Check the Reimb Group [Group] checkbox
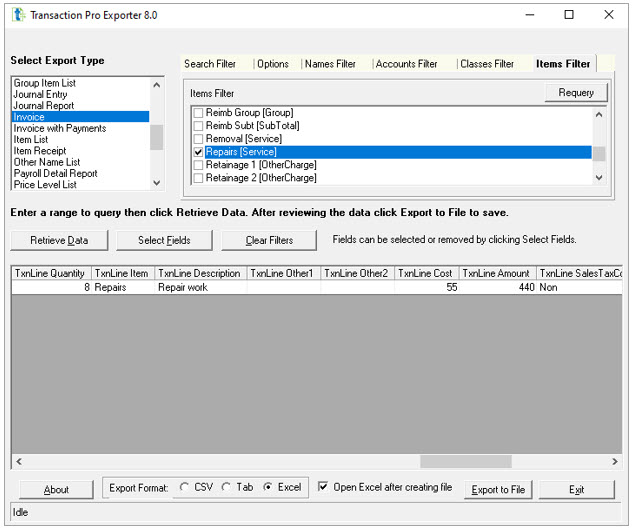 [198, 113]
